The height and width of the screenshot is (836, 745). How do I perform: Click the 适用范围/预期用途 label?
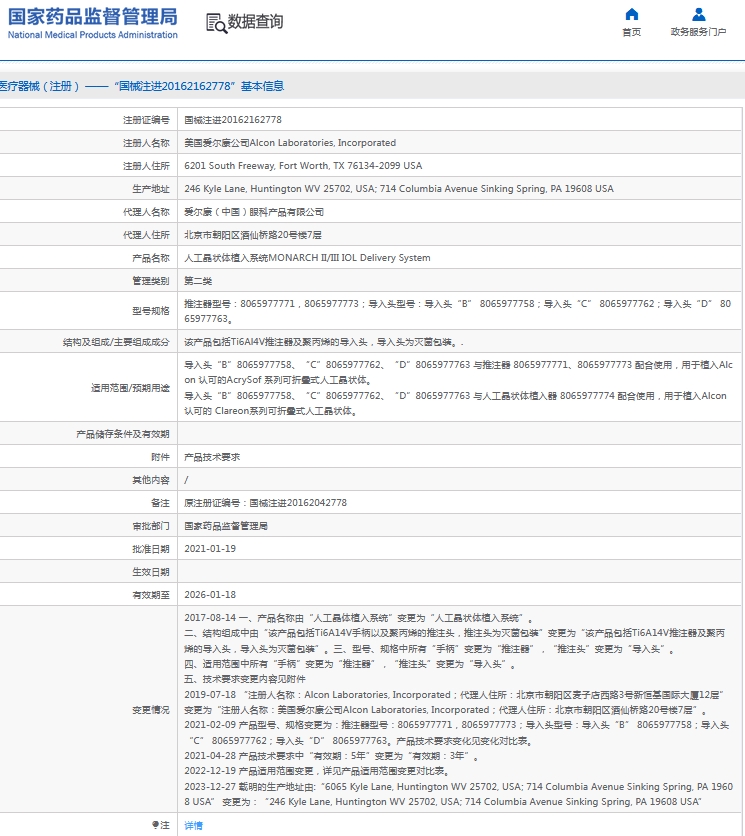tap(130, 388)
